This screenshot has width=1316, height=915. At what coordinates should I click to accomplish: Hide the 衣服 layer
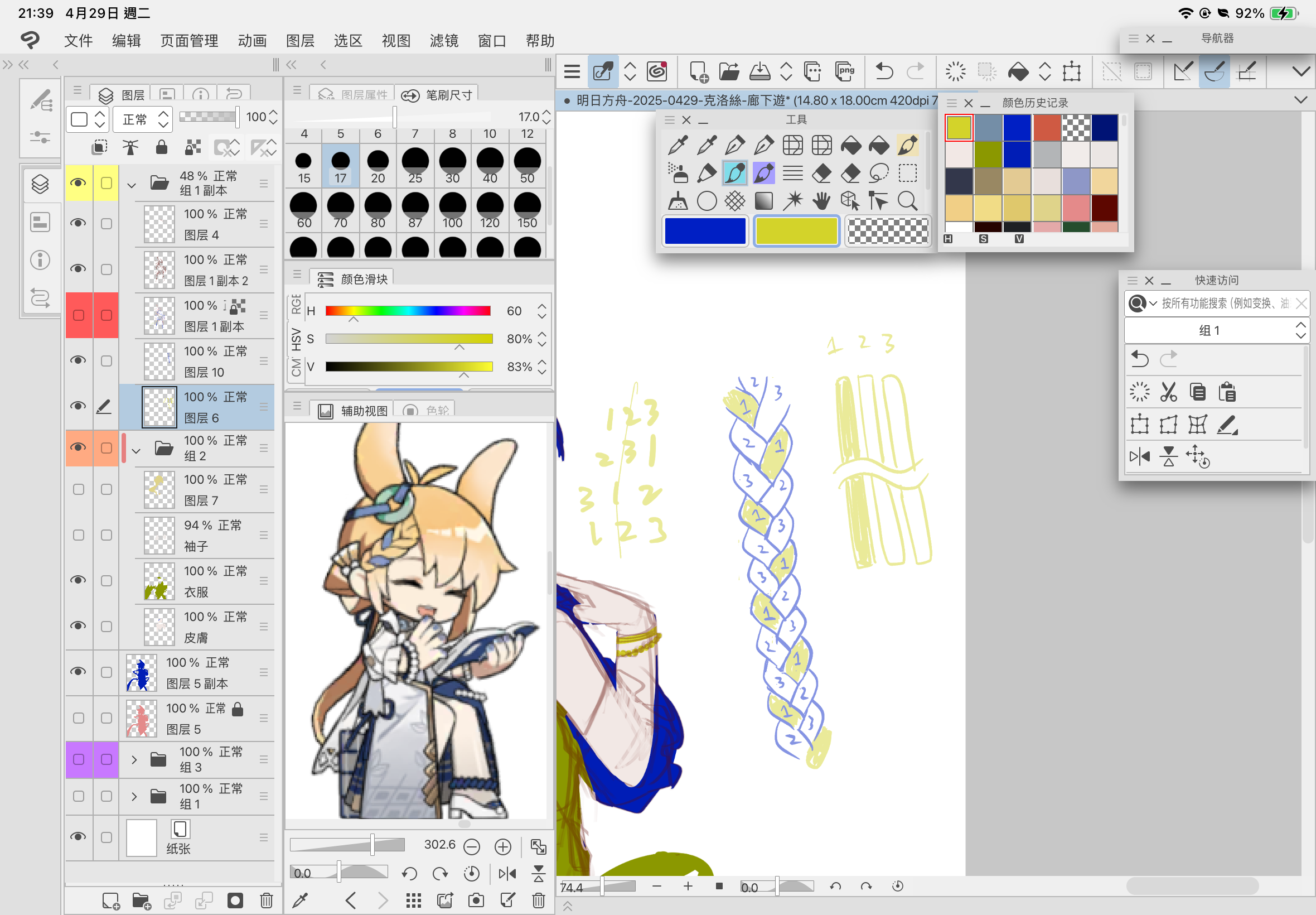[79, 580]
